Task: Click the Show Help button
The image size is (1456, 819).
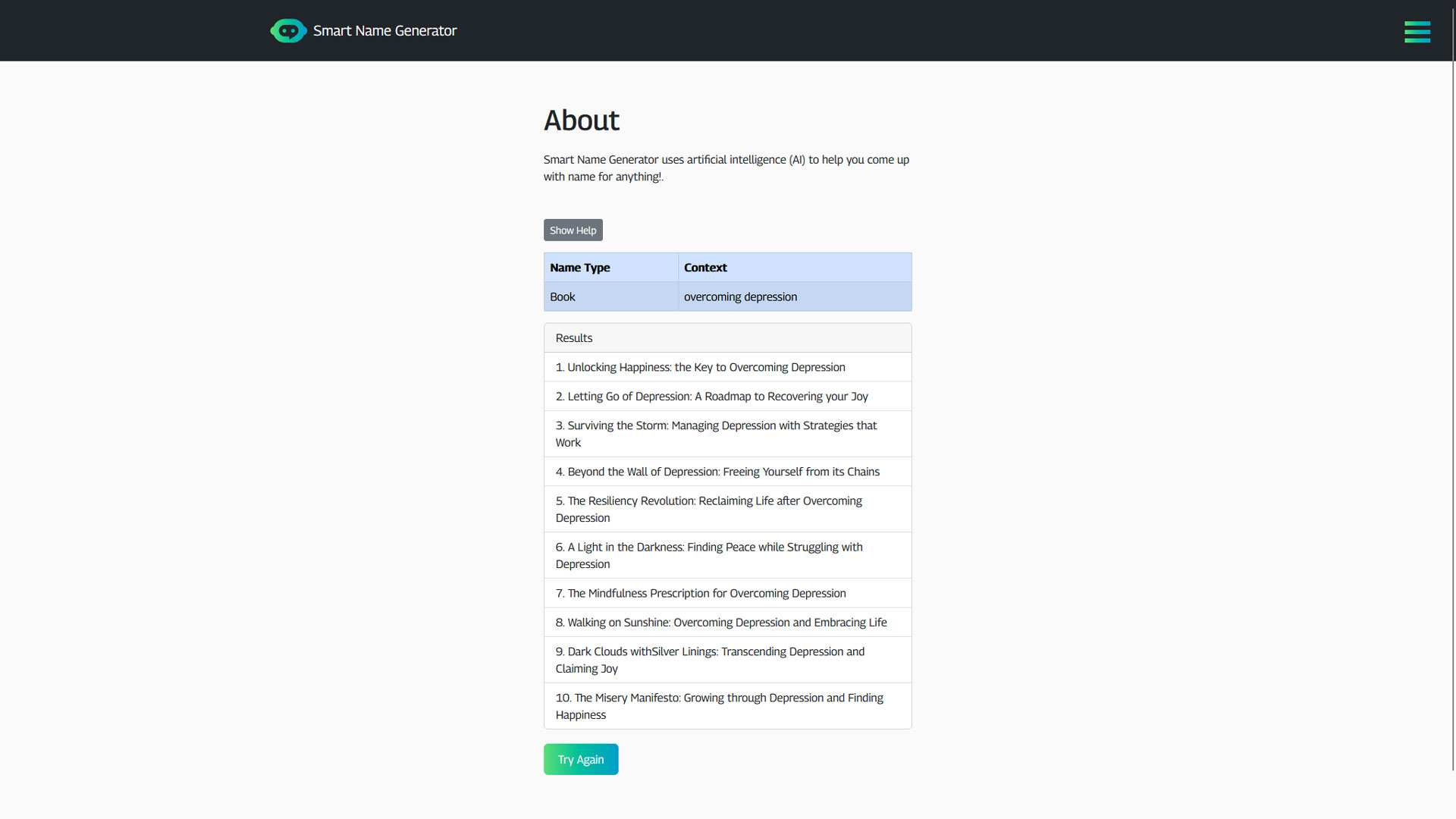Action: pos(573,230)
